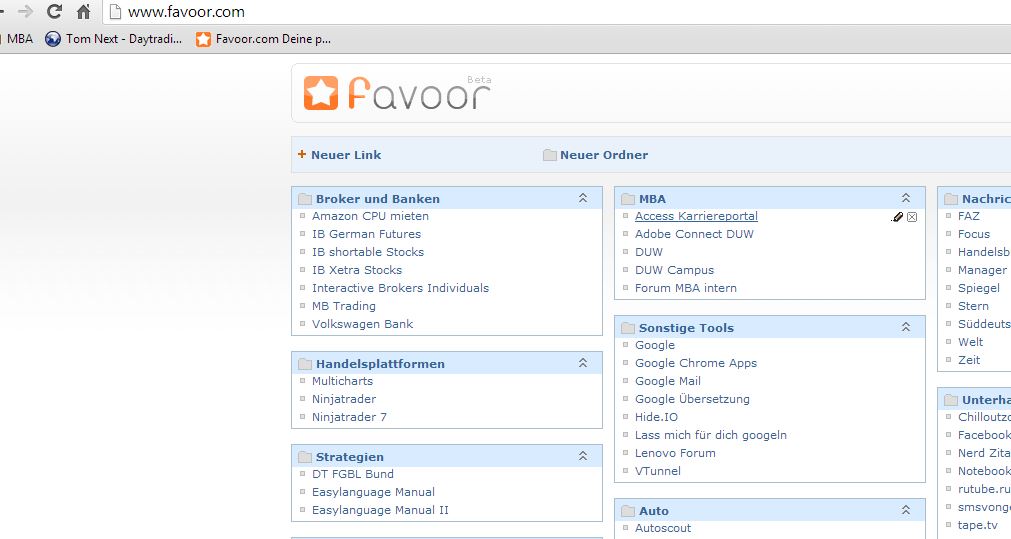Viewport: 1011px width, 539px height.
Task: Collapse the Strategien folder
Action: pyautogui.click(x=583, y=456)
